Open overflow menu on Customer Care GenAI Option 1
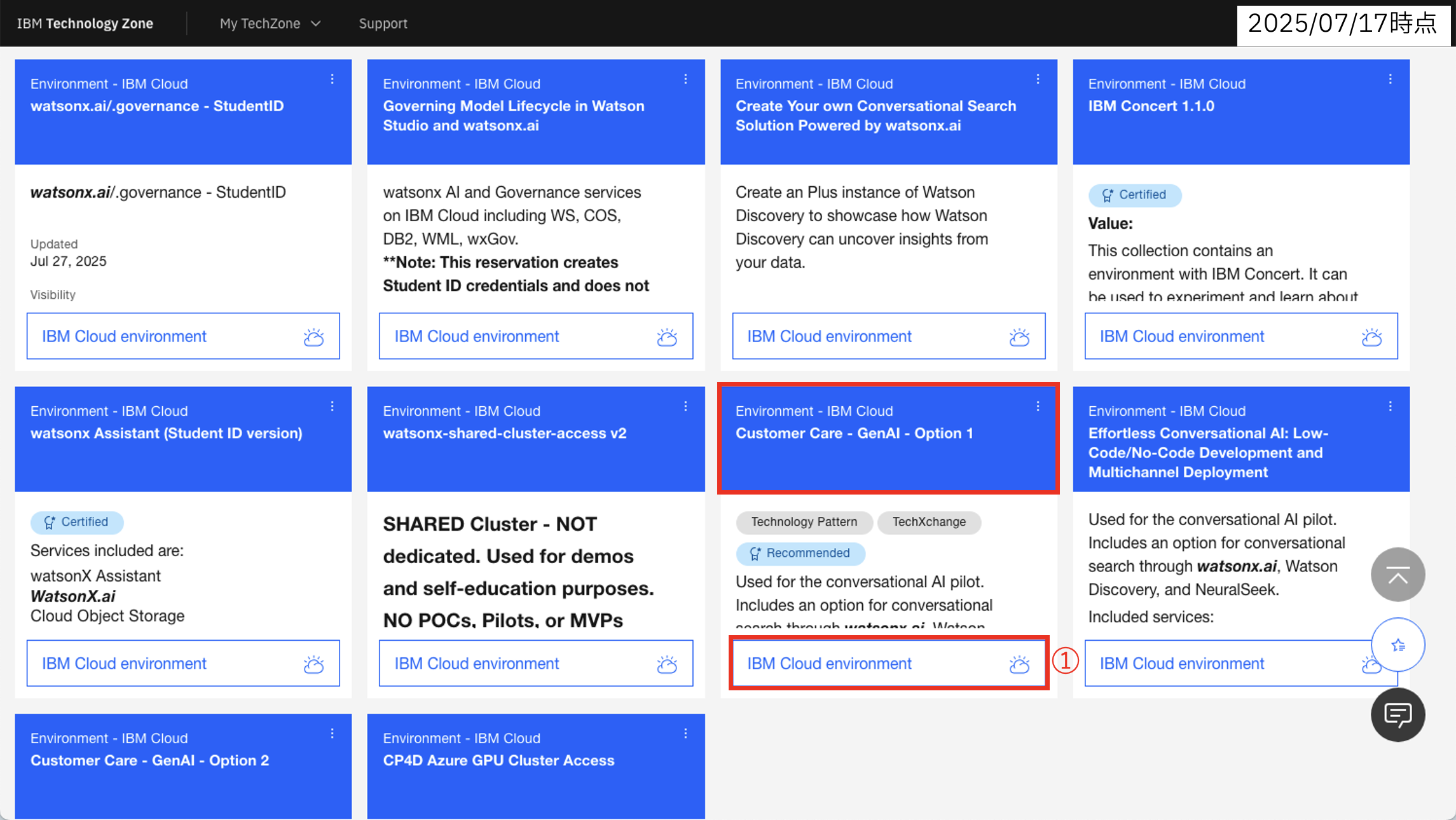The height and width of the screenshot is (820, 1456). tap(1038, 406)
